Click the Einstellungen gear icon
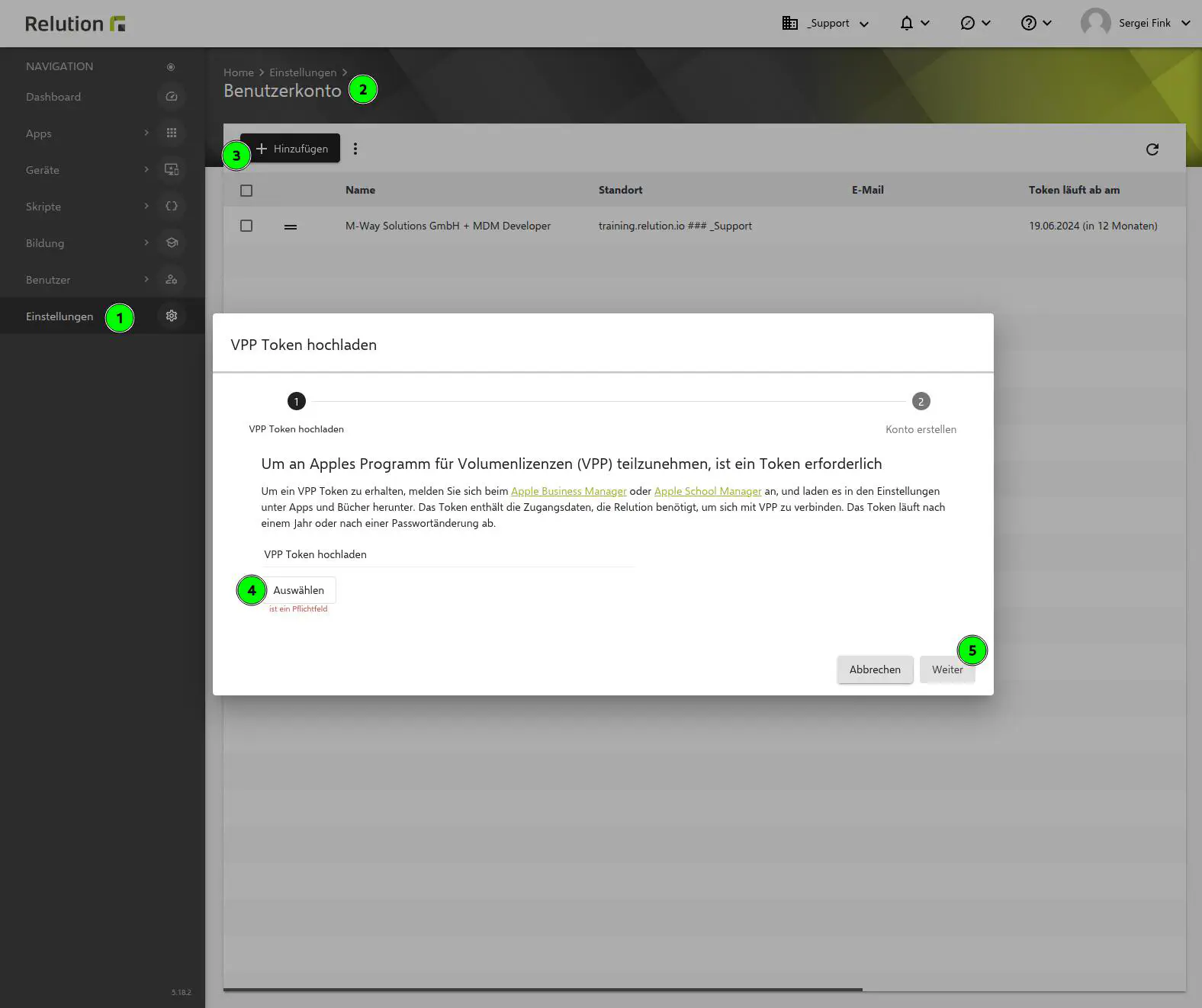1202x1008 pixels. pos(172,316)
